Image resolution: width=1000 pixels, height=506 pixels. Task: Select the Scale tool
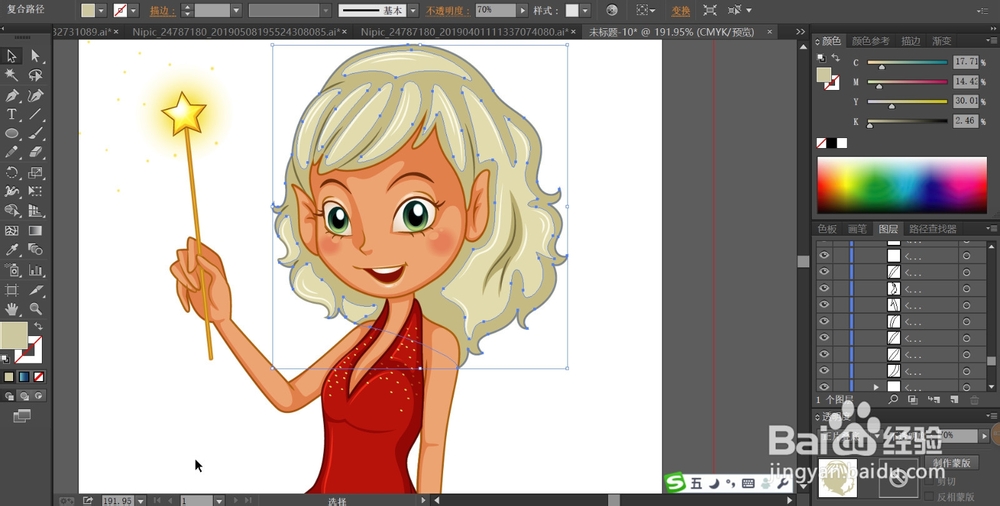pos(35,172)
